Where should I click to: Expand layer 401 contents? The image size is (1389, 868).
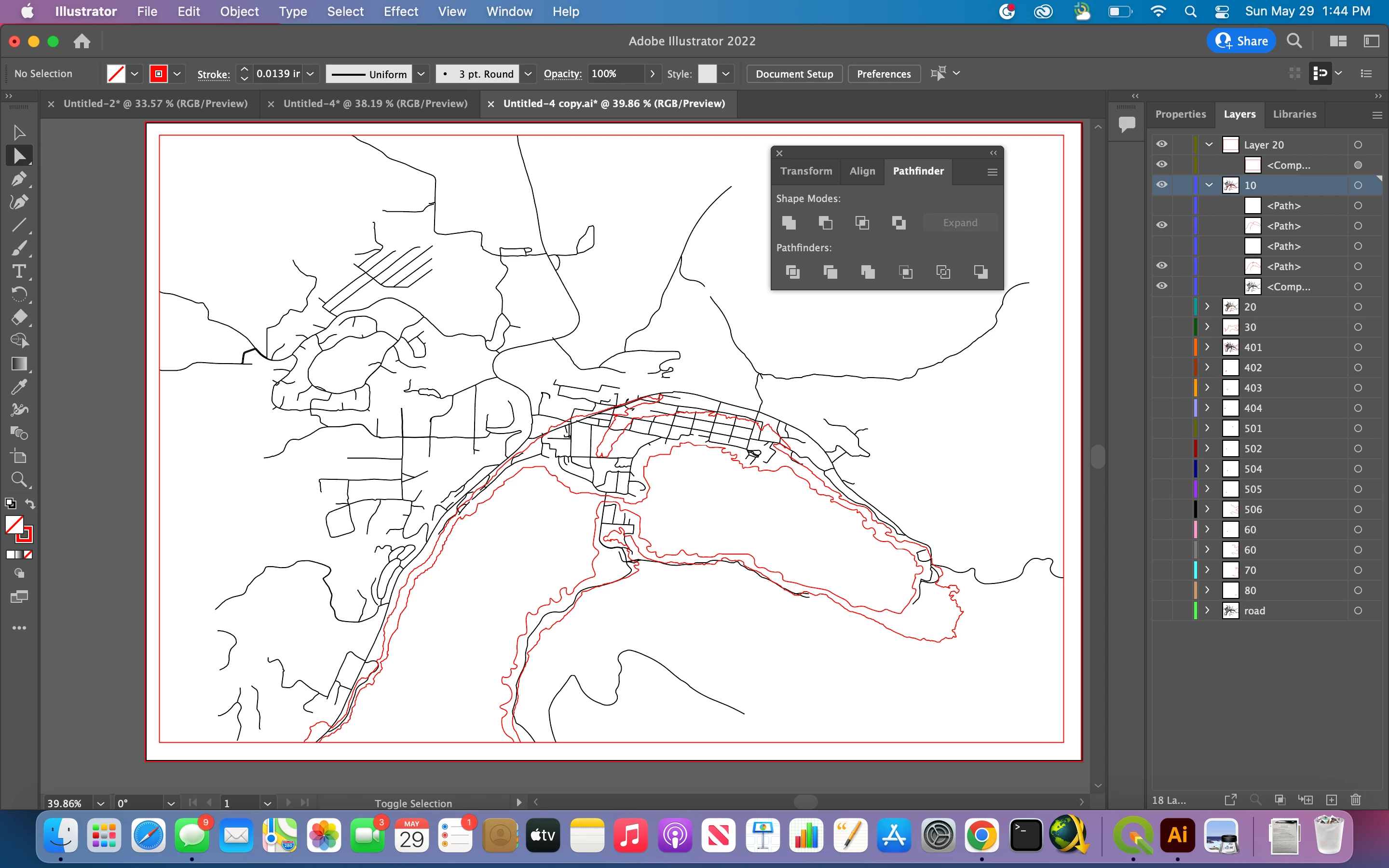[x=1207, y=347]
